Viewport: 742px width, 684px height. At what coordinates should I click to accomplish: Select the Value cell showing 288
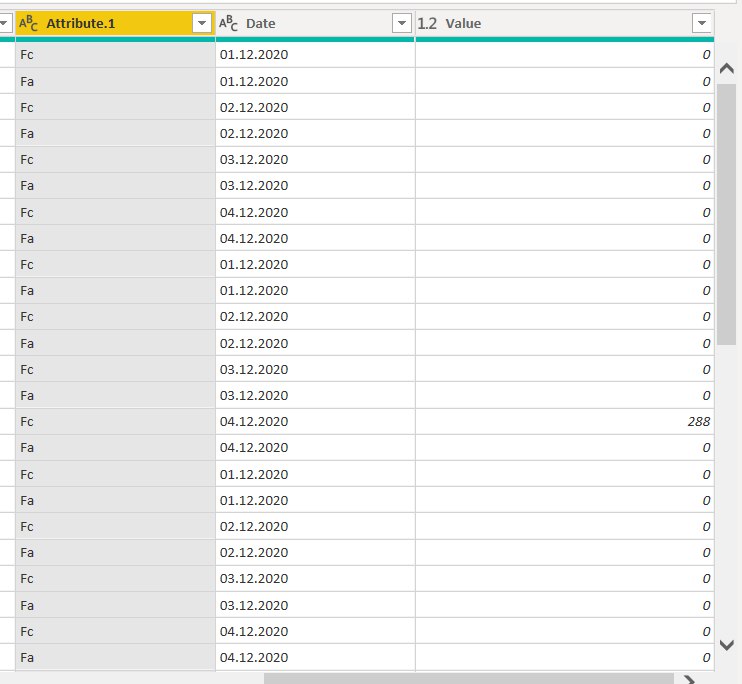[x=565, y=421]
